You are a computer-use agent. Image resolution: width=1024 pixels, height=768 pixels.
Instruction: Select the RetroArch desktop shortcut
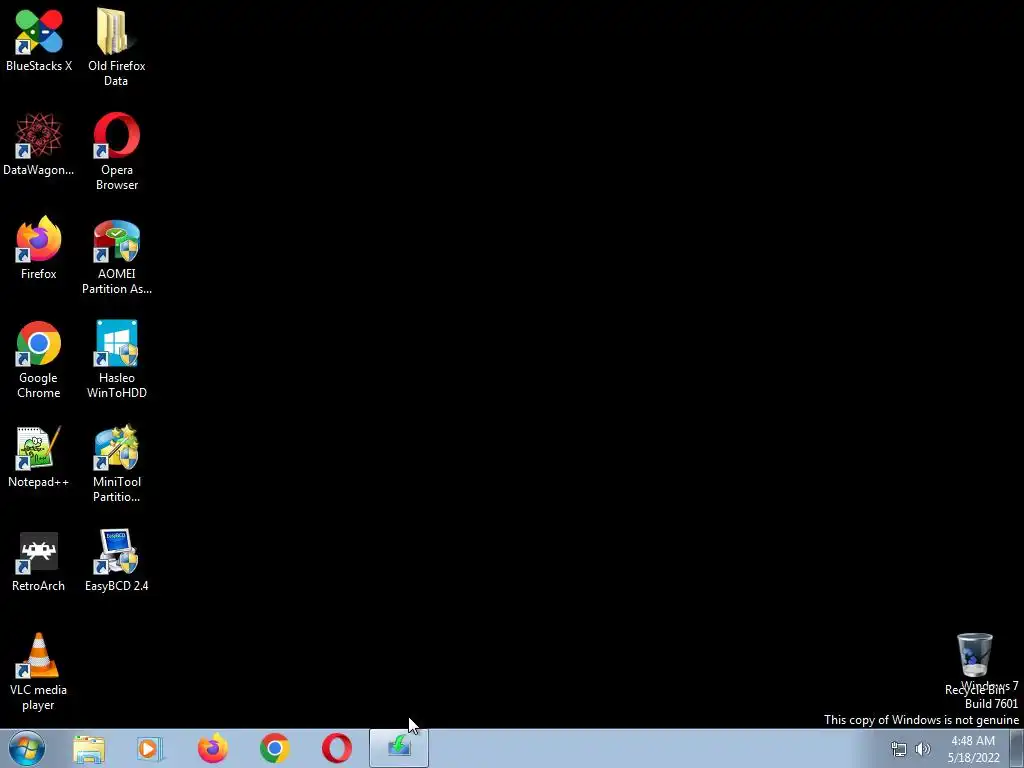pyautogui.click(x=39, y=561)
